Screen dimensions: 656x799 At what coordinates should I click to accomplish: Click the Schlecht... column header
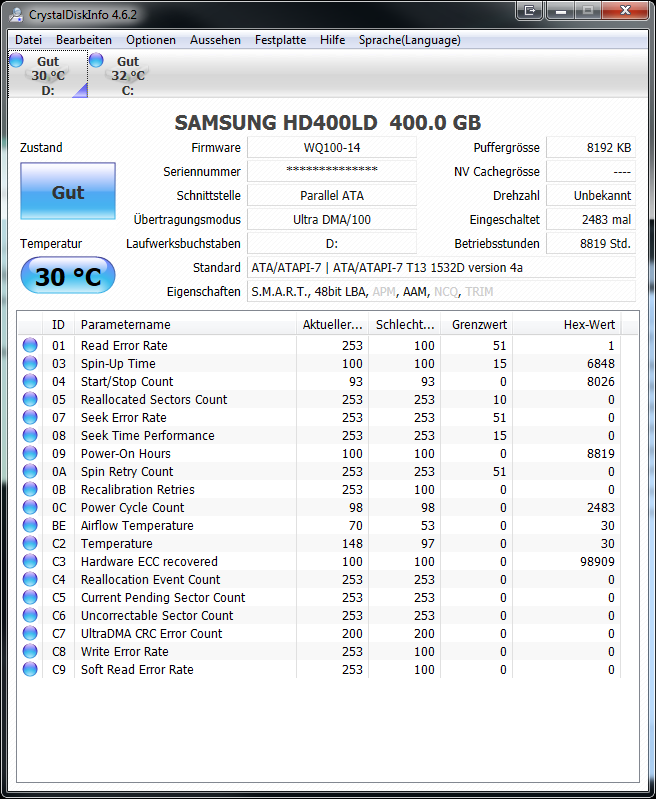tap(405, 325)
